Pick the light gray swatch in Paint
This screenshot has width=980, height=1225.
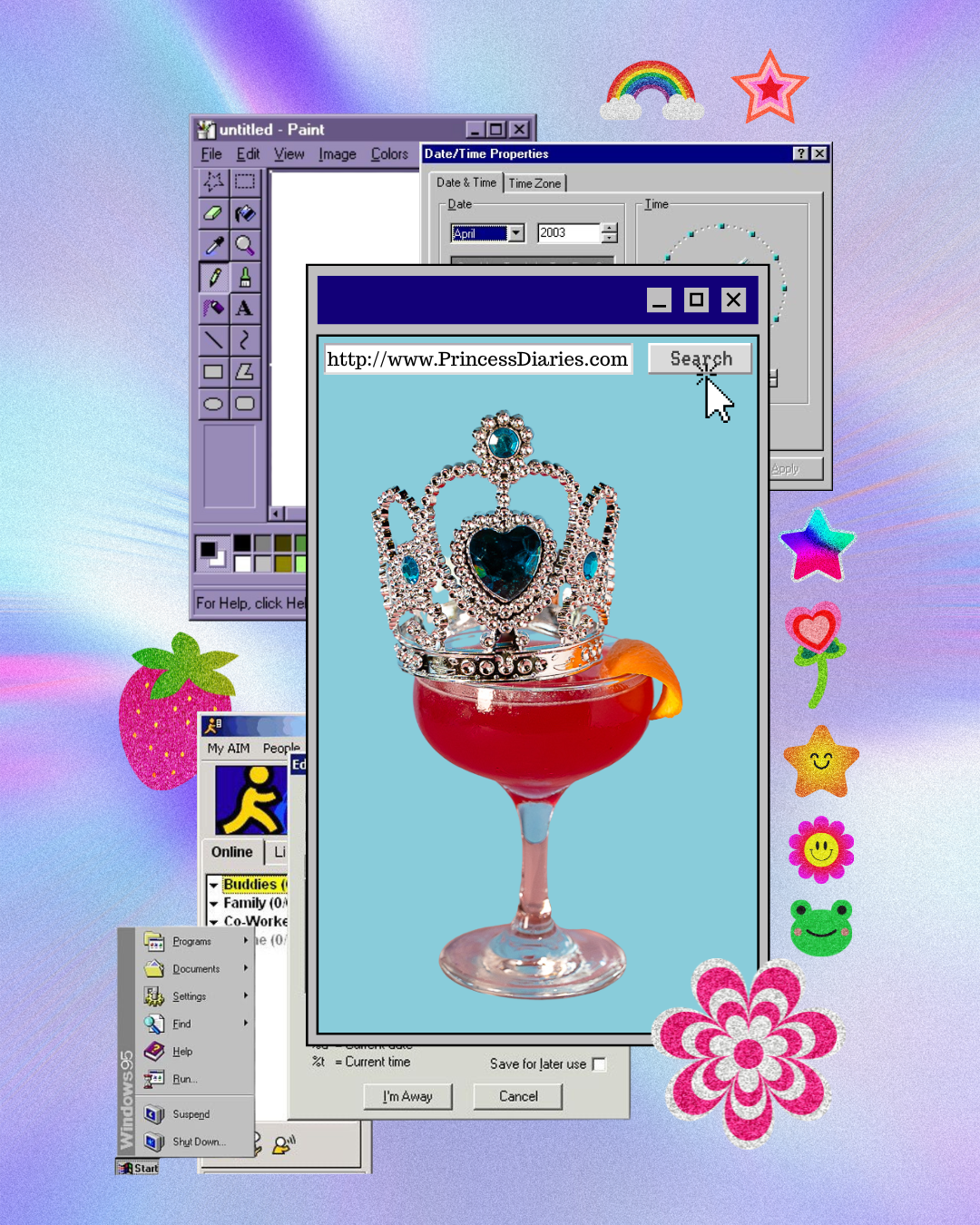coord(263,563)
